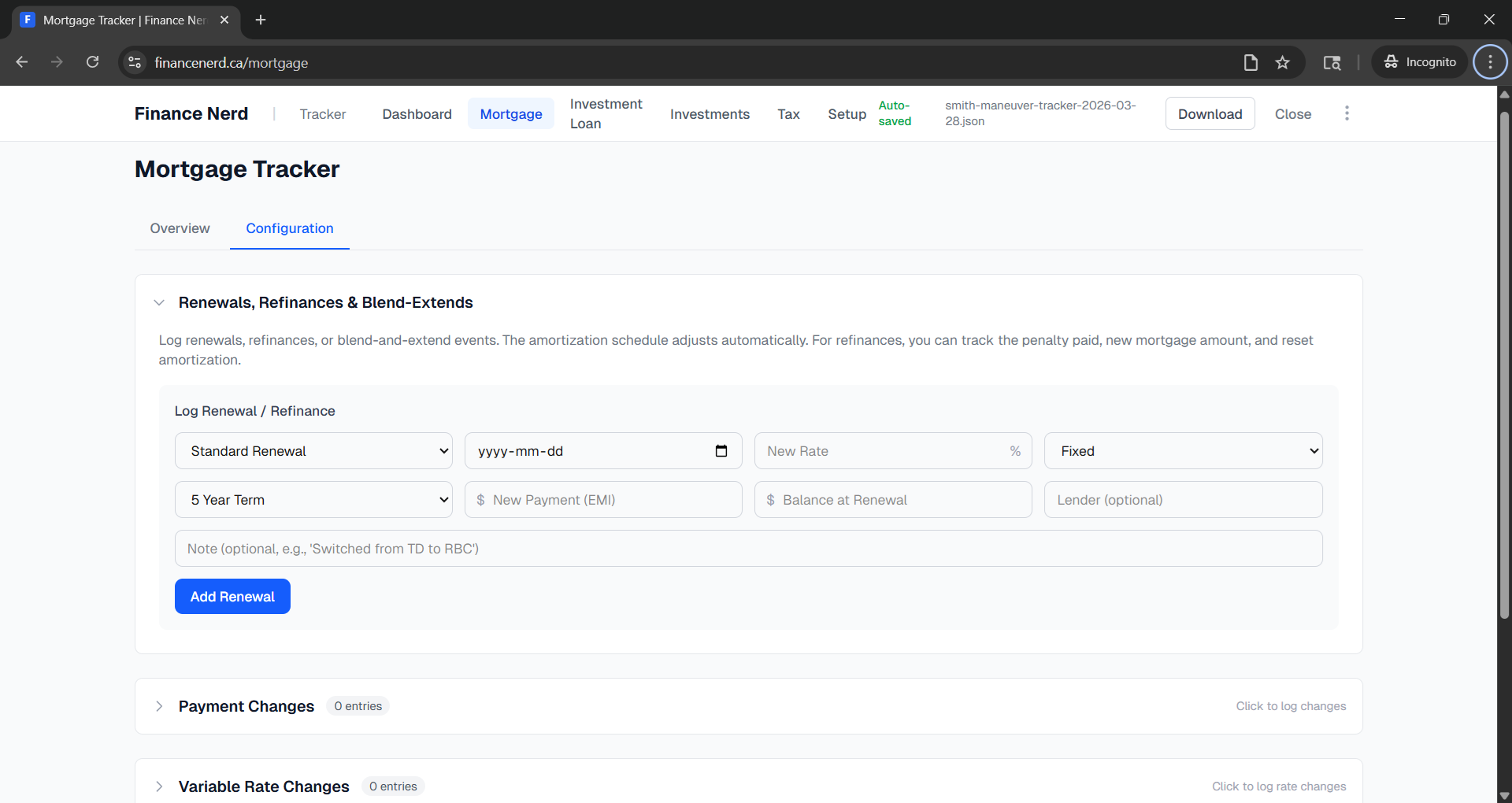Expand the Variable Rate Changes section
1512x803 pixels.
(159, 786)
